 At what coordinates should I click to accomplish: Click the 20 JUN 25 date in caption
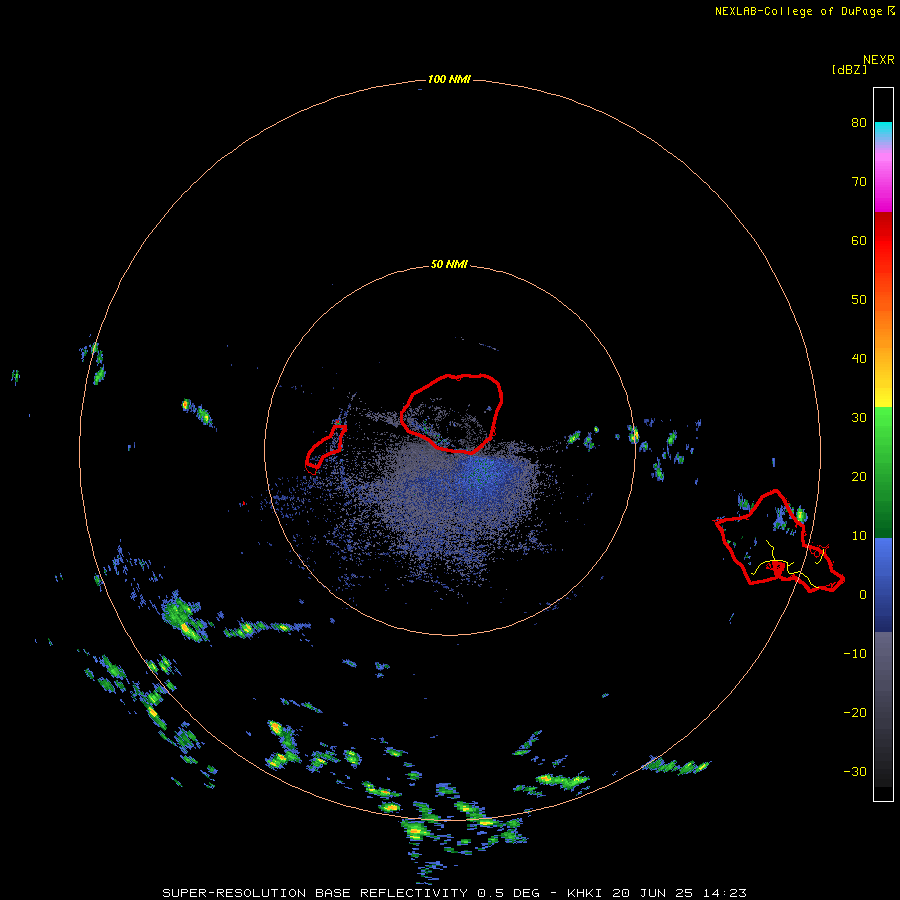pyautogui.click(x=653, y=893)
